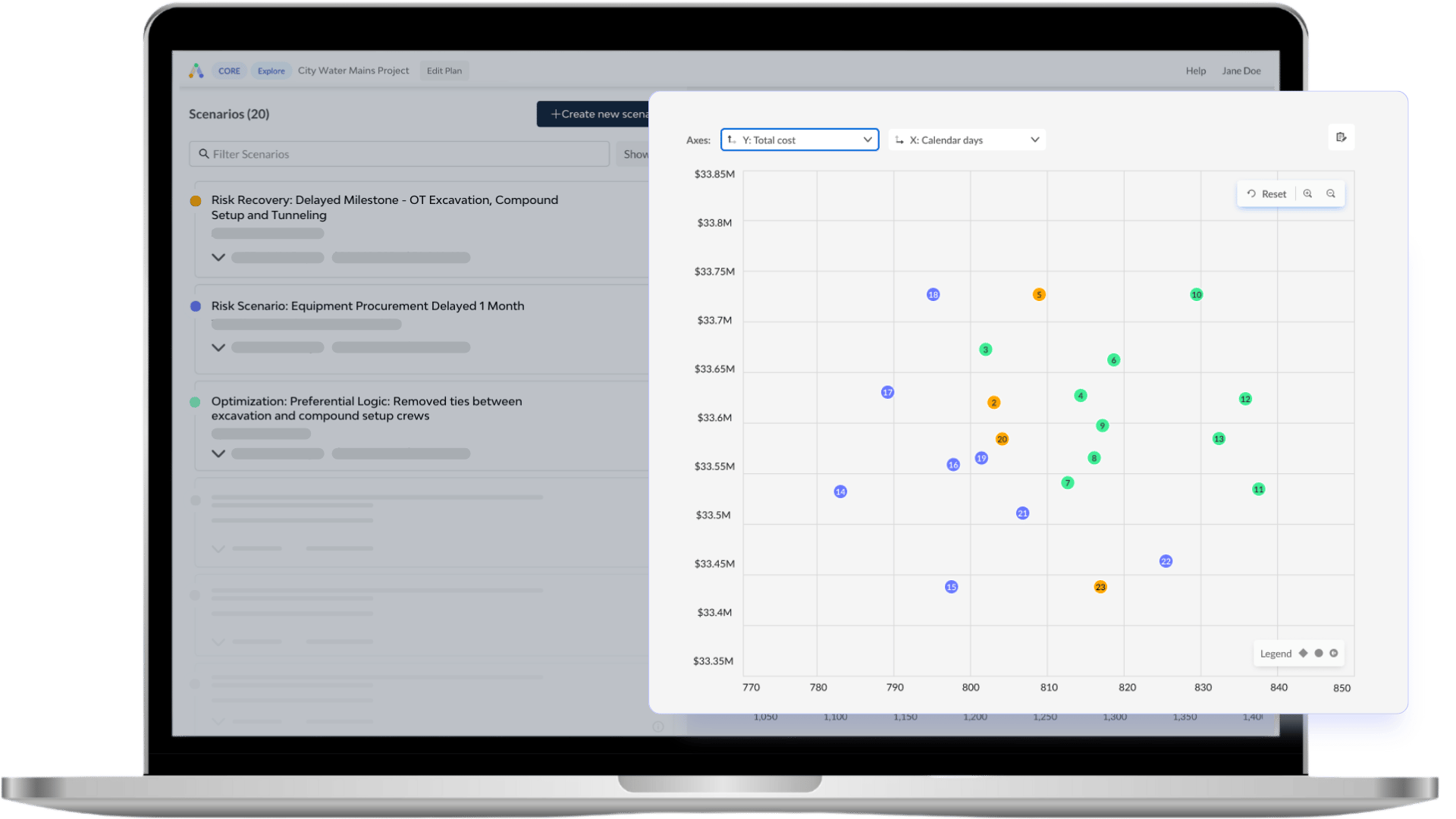Screen dimensions: 1456x819
Task: Click the horizontal axis icon before X: Calendar days
Action: pyautogui.click(x=899, y=140)
